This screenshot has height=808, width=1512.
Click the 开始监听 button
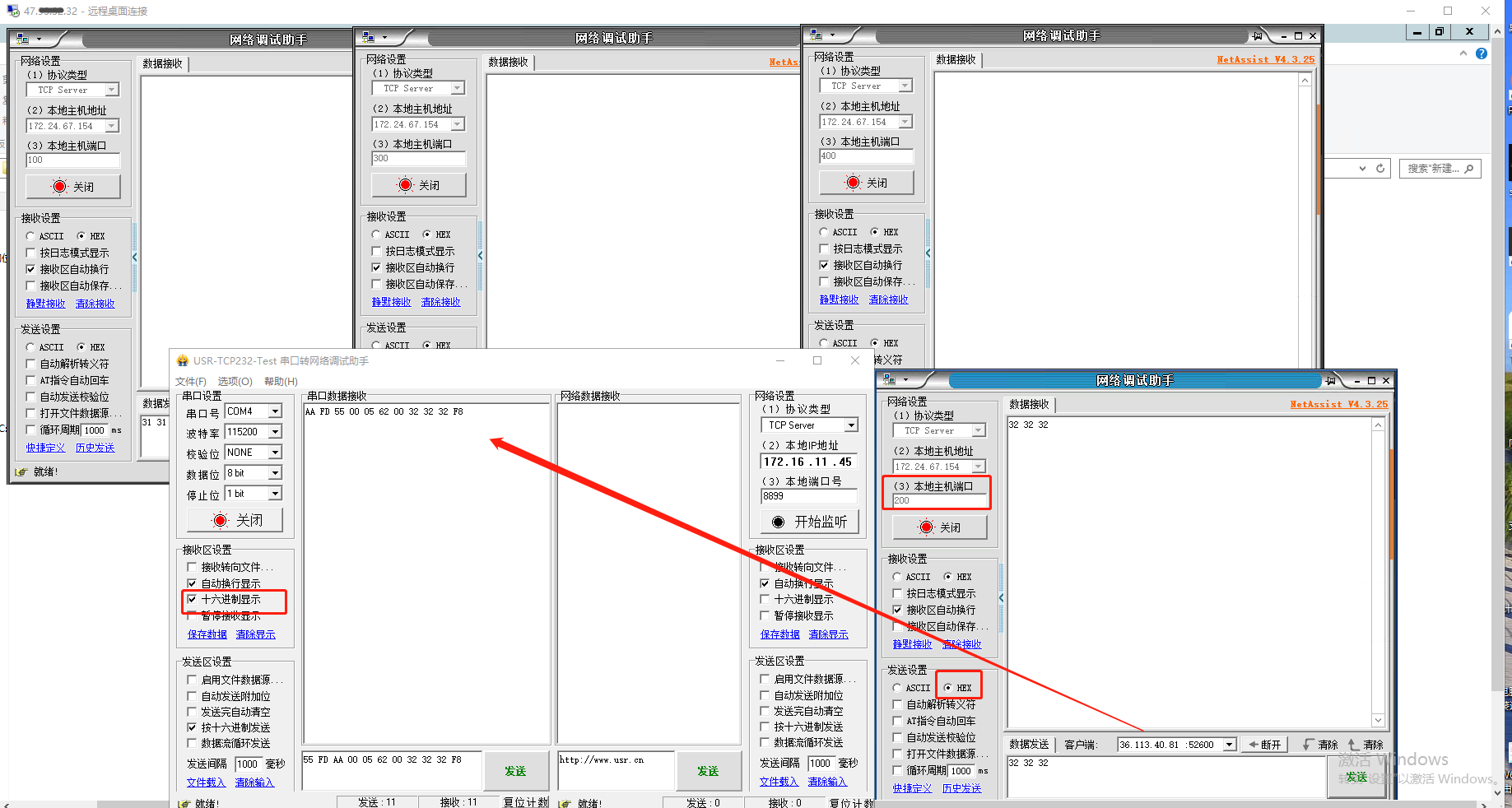tap(810, 522)
